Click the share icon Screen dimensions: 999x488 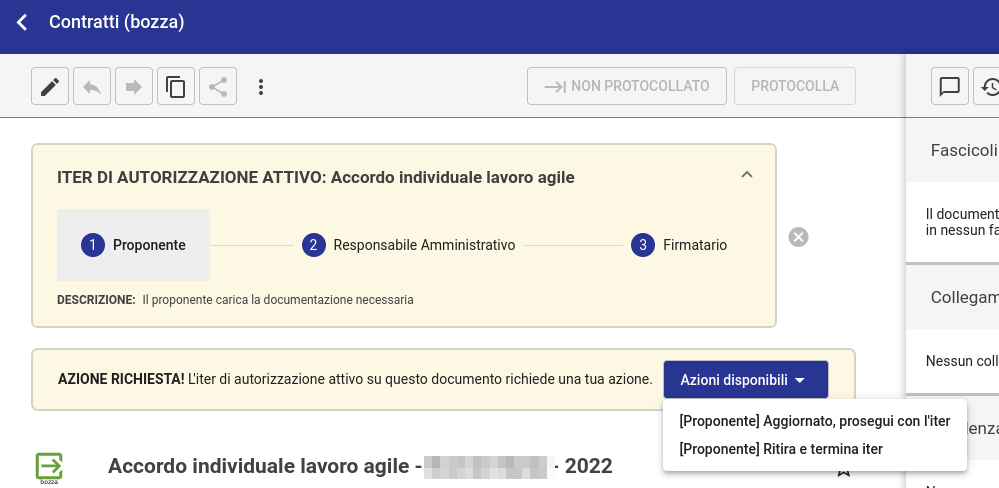tap(218, 86)
